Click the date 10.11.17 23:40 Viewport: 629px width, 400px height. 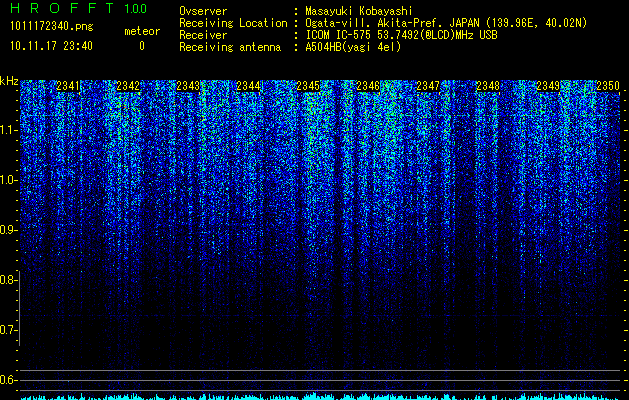(51, 46)
